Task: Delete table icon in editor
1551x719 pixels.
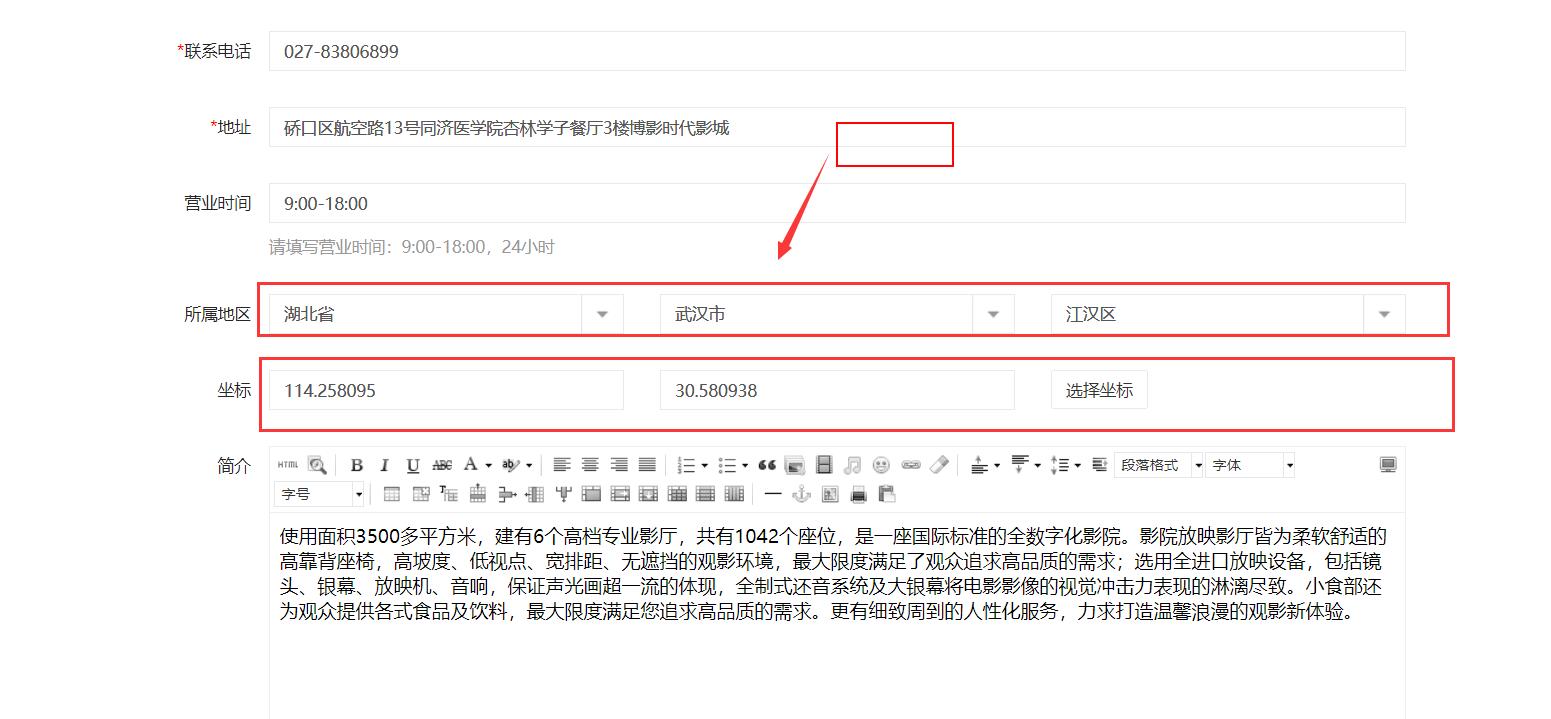Action: (420, 494)
